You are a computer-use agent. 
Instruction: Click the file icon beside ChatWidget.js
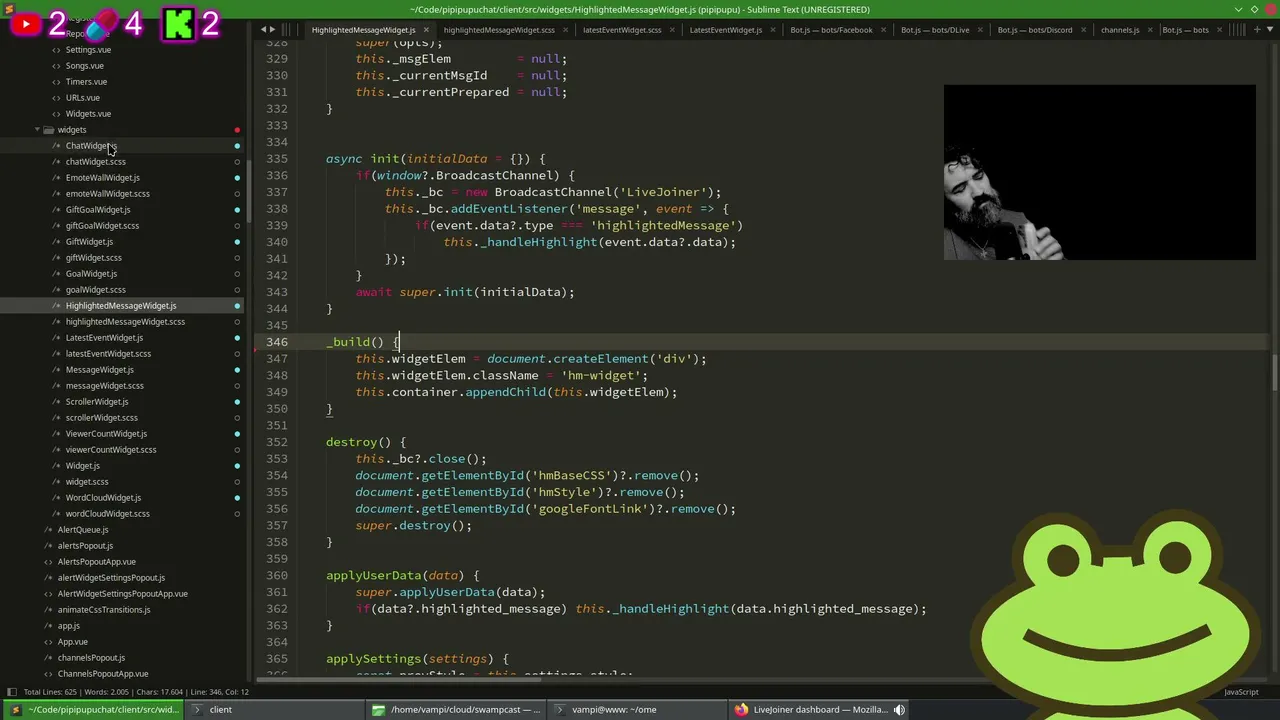pos(57,146)
